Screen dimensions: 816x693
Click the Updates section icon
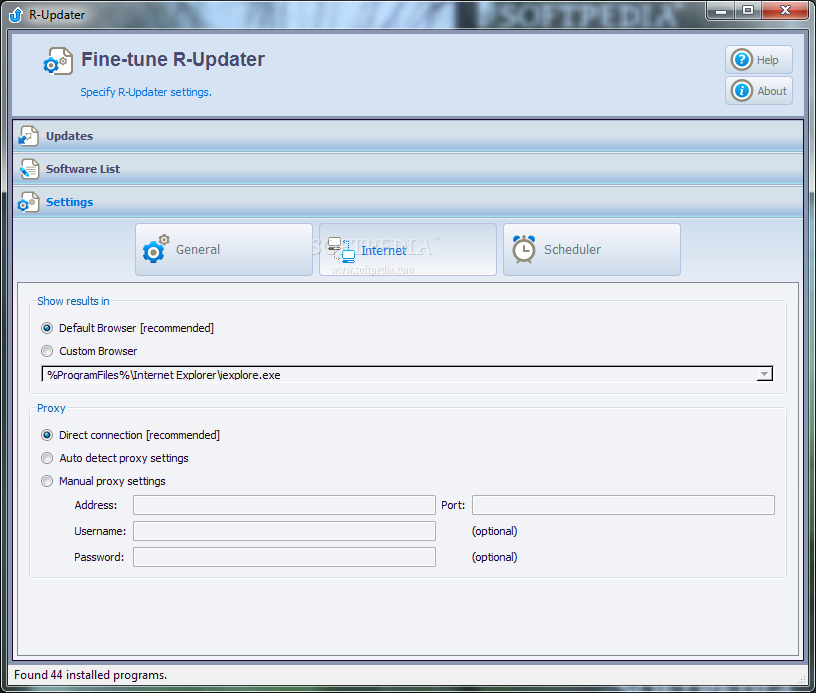[x=28, y=136]
